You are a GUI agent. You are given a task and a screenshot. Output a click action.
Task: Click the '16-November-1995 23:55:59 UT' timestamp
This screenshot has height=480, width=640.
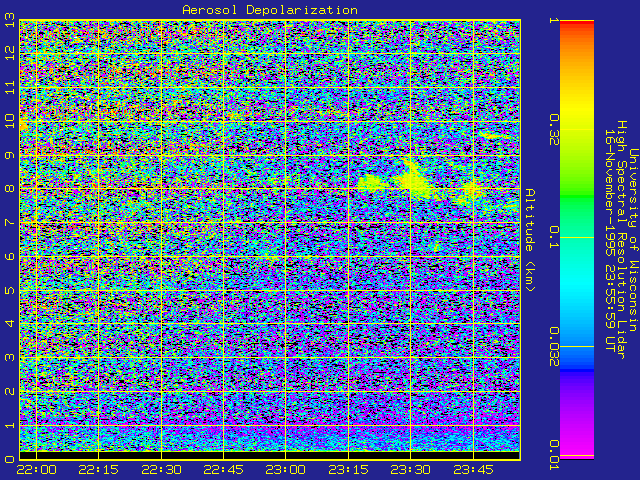click(609, 240)
